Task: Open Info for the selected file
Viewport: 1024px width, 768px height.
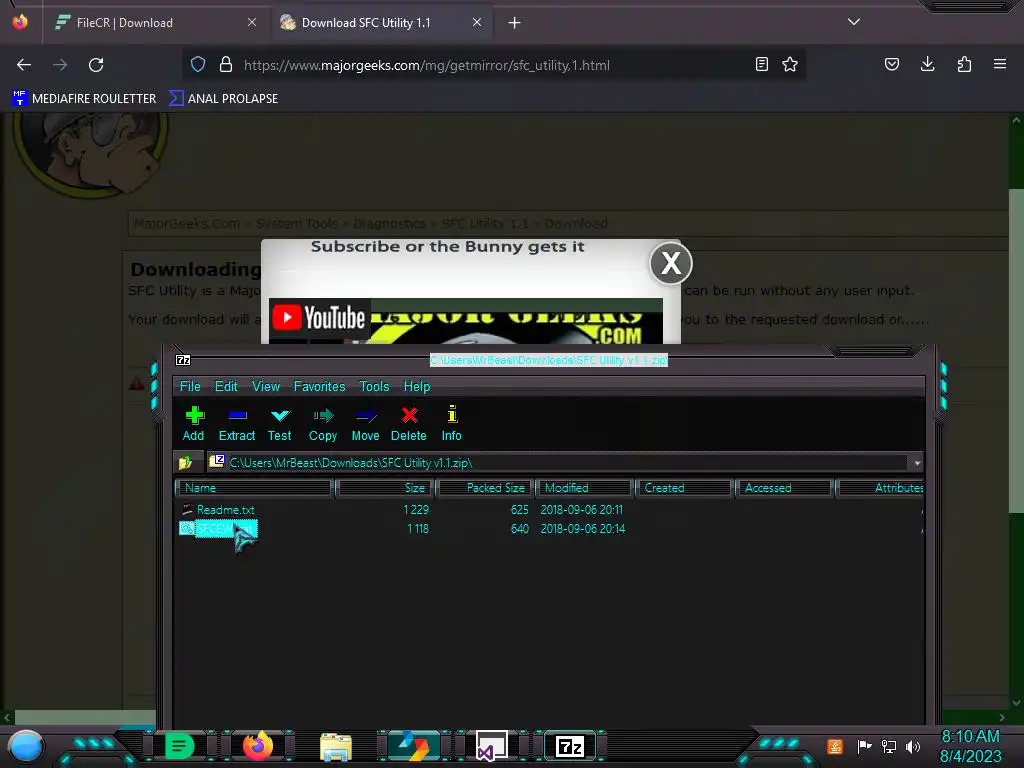Action: (451, 424)
